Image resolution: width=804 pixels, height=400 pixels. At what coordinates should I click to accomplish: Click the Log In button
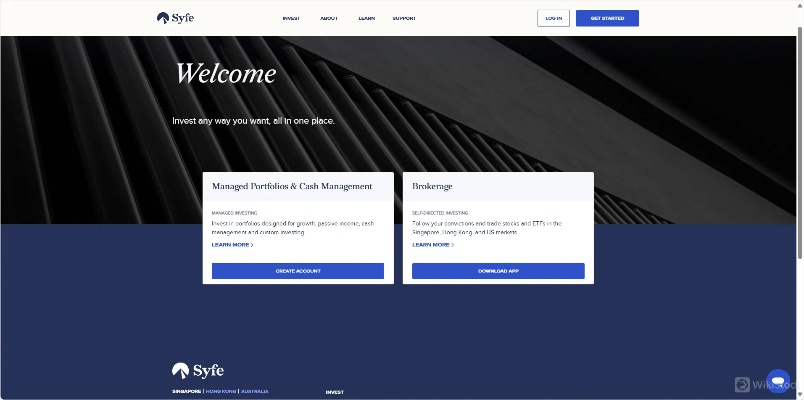point(553,18)
